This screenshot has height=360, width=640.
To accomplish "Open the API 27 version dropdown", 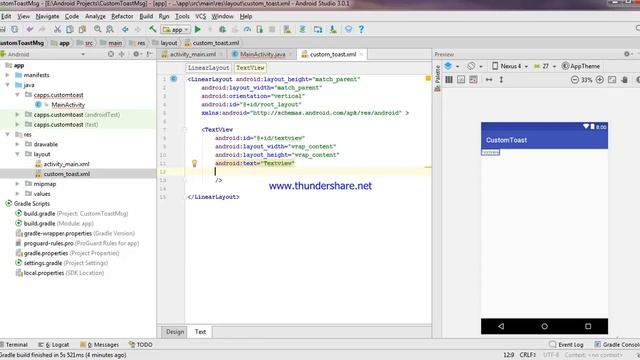I will [x=545, y=66].
